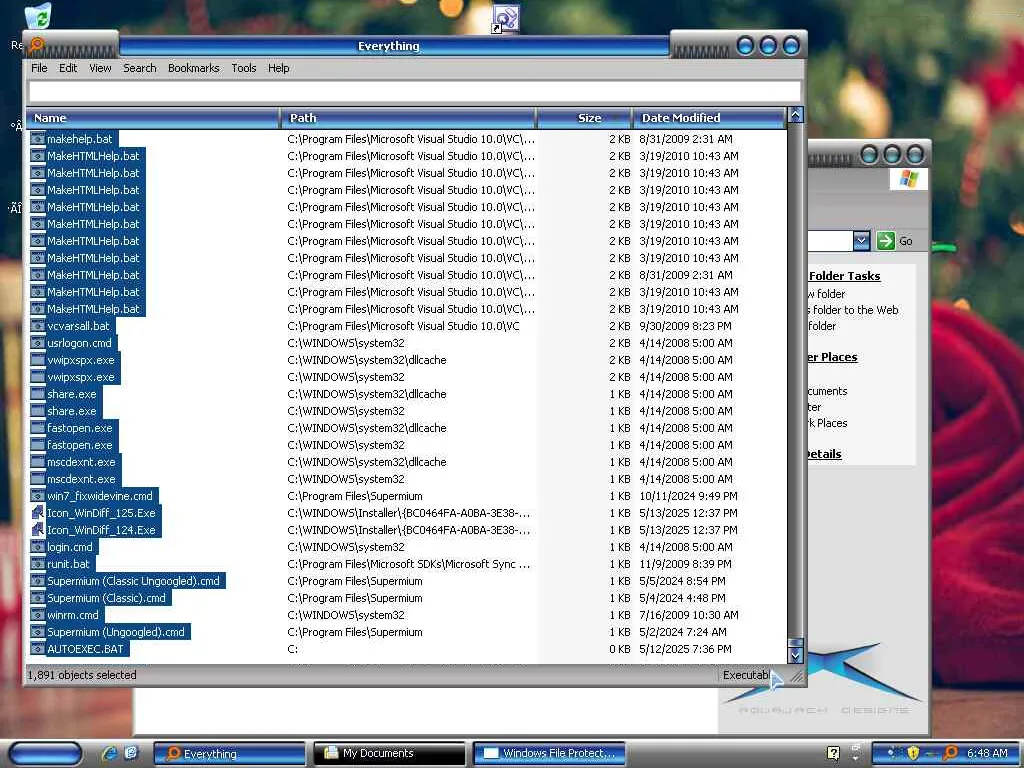The image size is (1024, 768).
Task: Click the makehelp.bat file icon
Action: pos(38,139)
